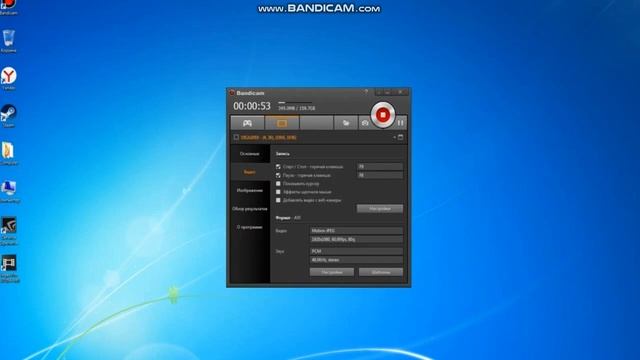Open the Bandicam desktop shortcut
The width and height of the screenshot is (640, 360).
(x=9, y=6)
